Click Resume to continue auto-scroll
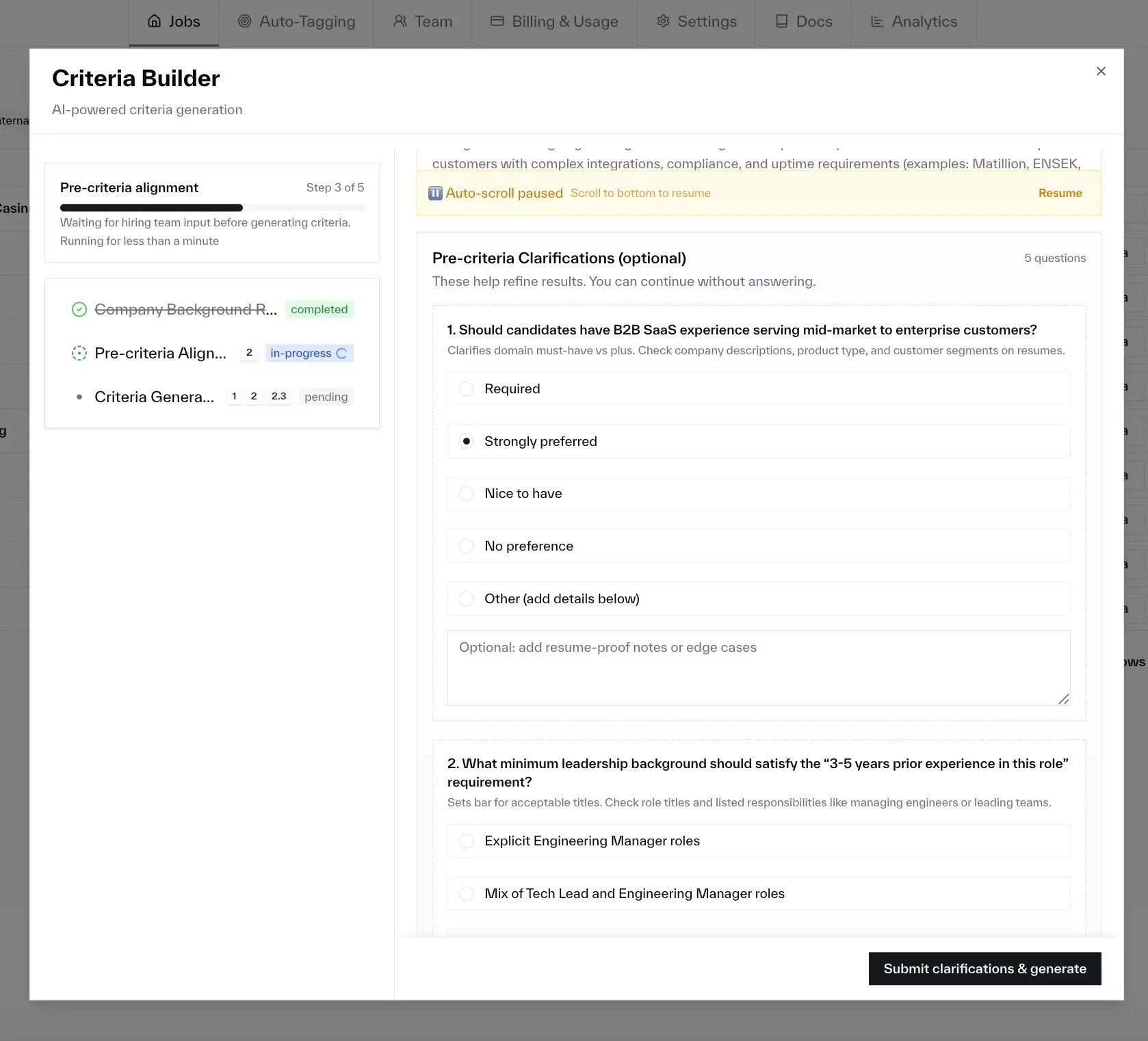 point(1060,193)
